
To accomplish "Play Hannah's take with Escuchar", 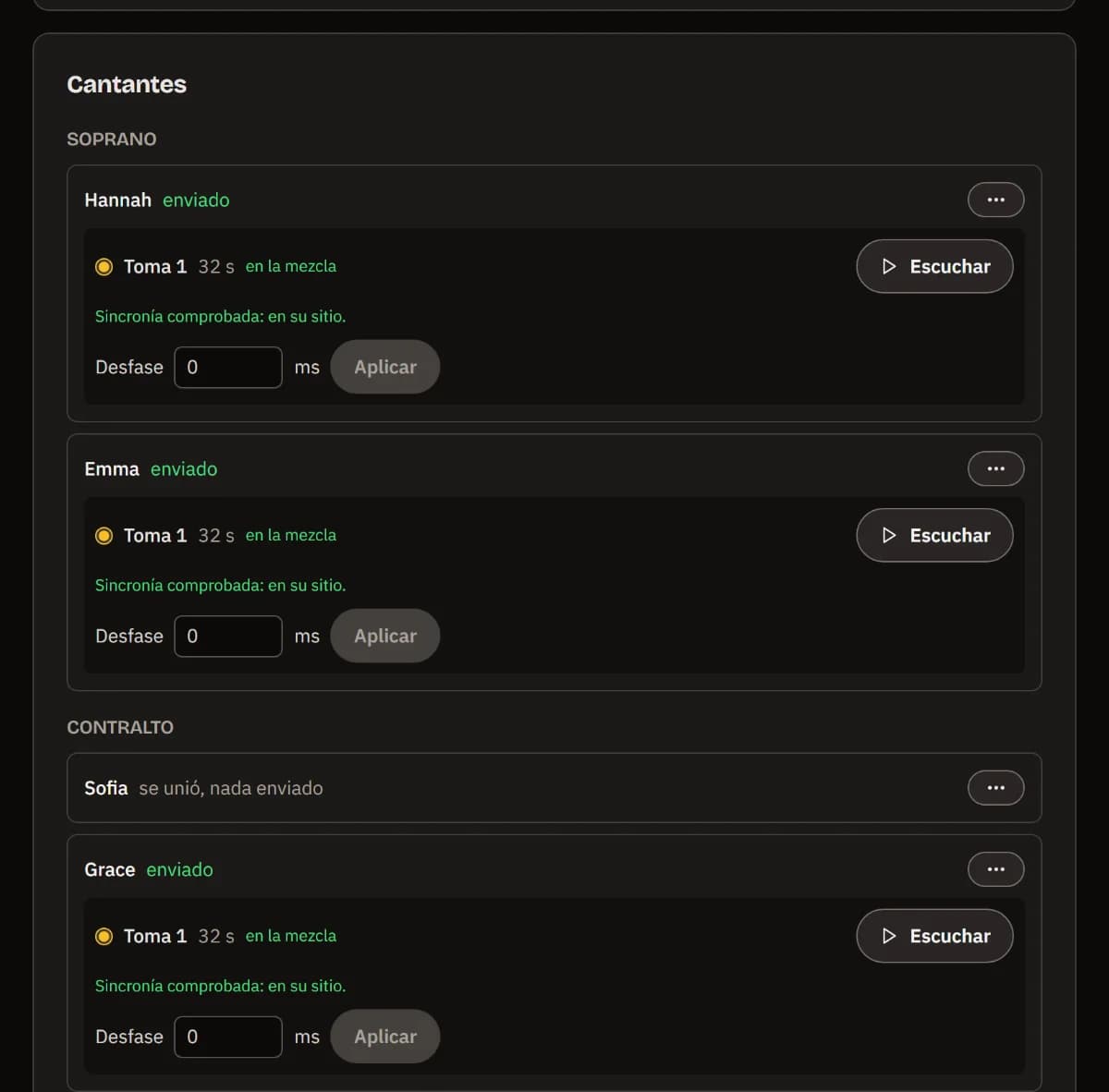I will [934, 266].
